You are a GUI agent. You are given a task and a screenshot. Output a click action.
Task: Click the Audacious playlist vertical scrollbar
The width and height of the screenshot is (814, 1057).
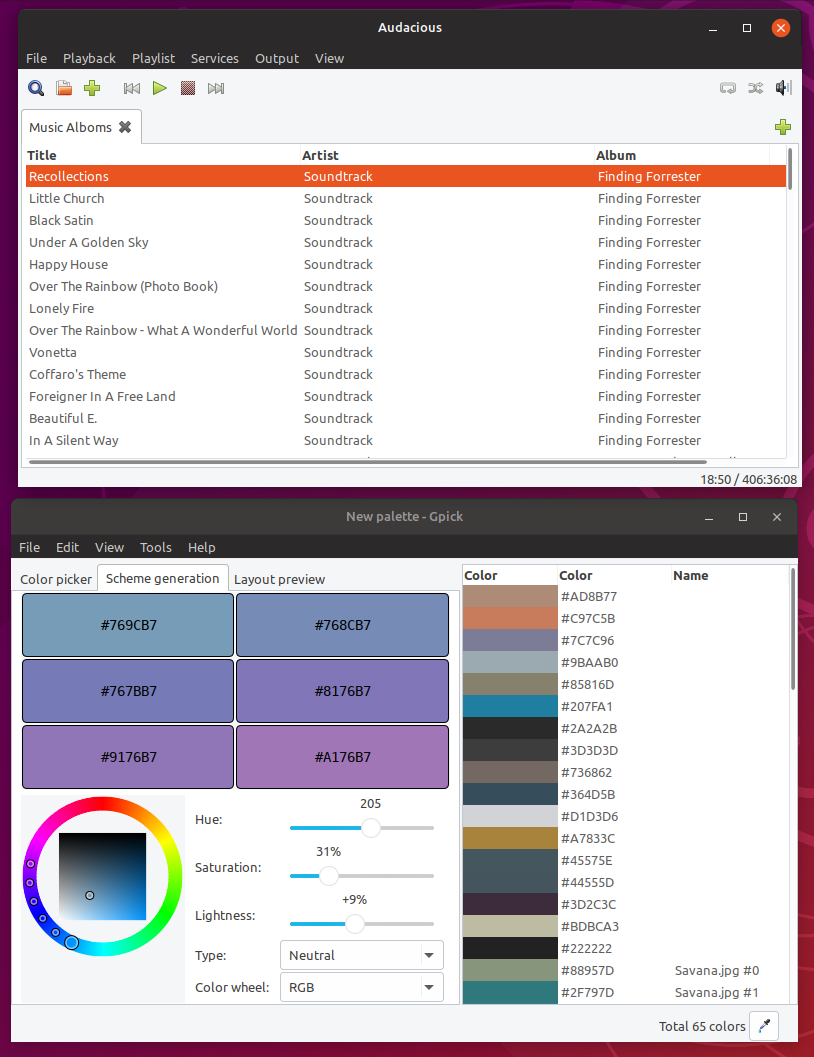[x=790, y=169]
